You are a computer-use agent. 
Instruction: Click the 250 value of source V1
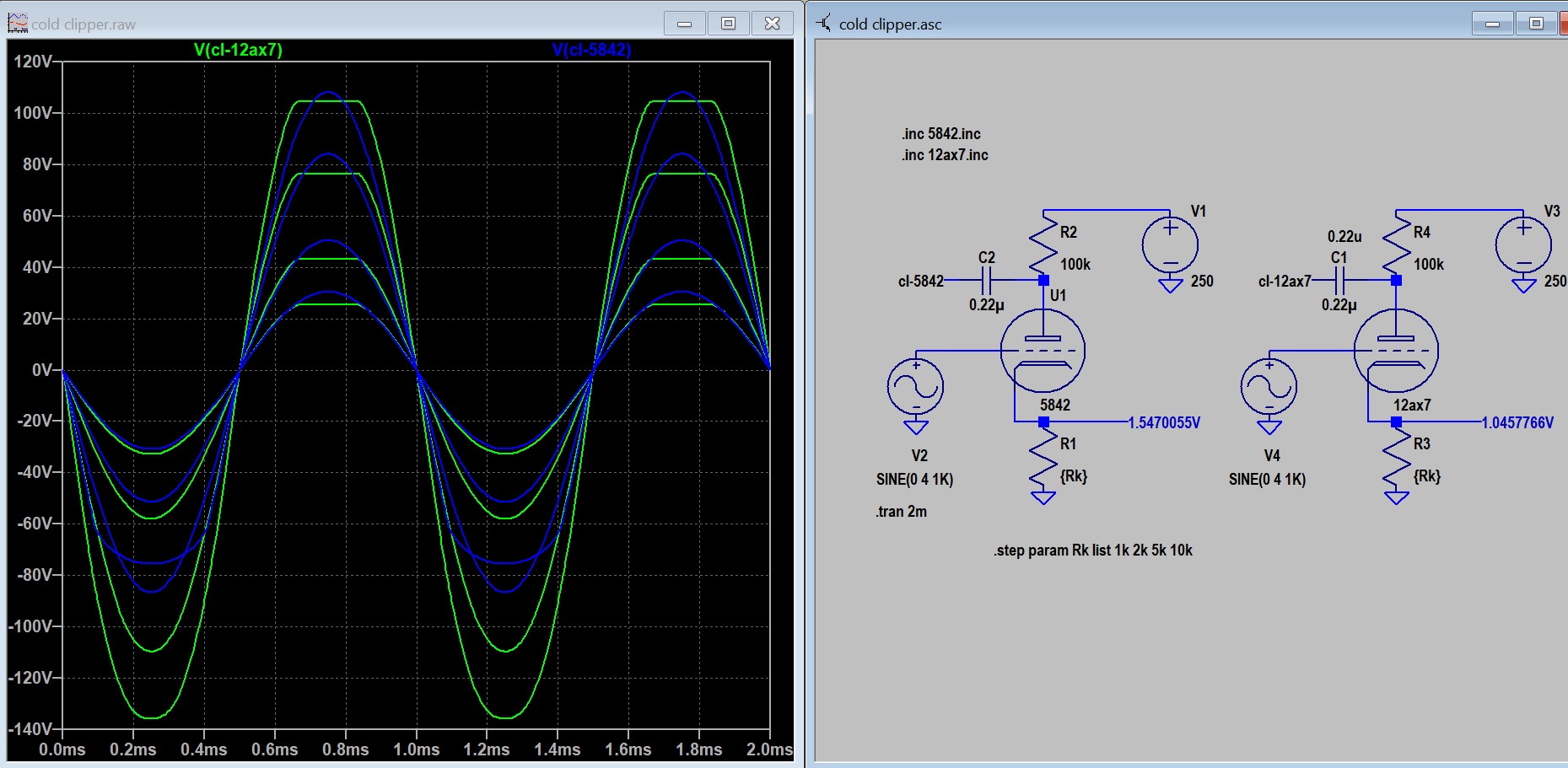1202,282
